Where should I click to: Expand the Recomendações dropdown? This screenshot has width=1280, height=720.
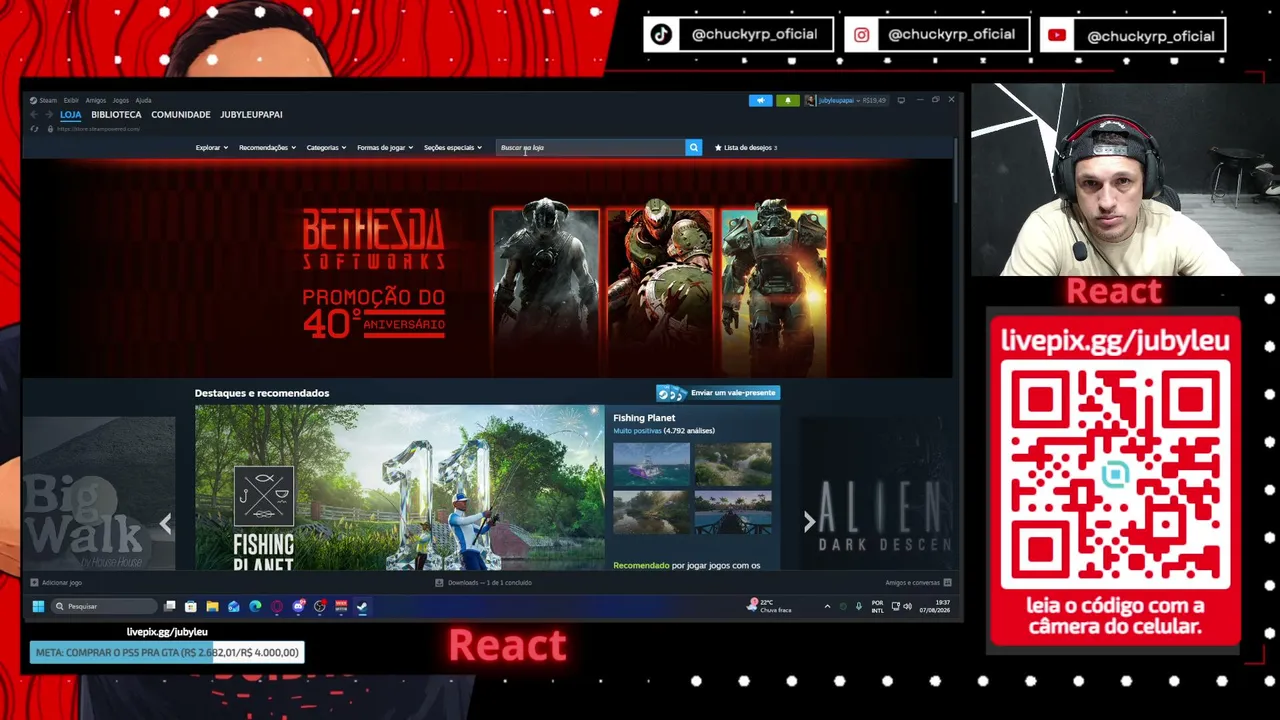pos(267,148)
